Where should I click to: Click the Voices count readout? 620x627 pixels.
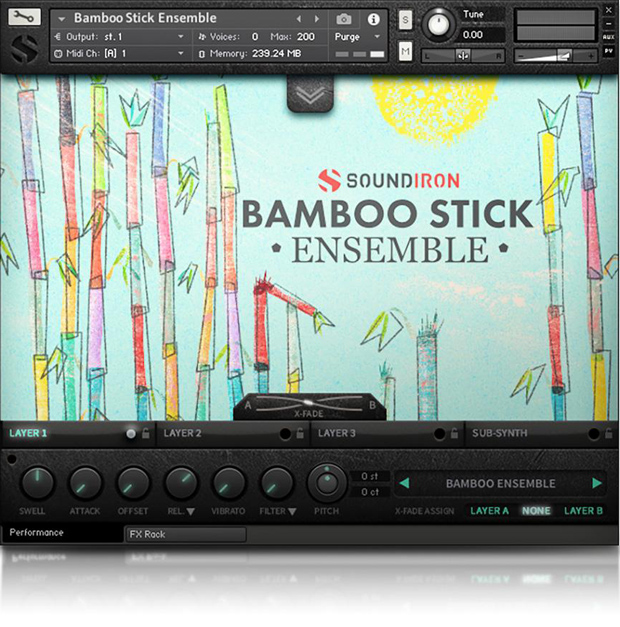pyautogui.click(x=228, y=37)
